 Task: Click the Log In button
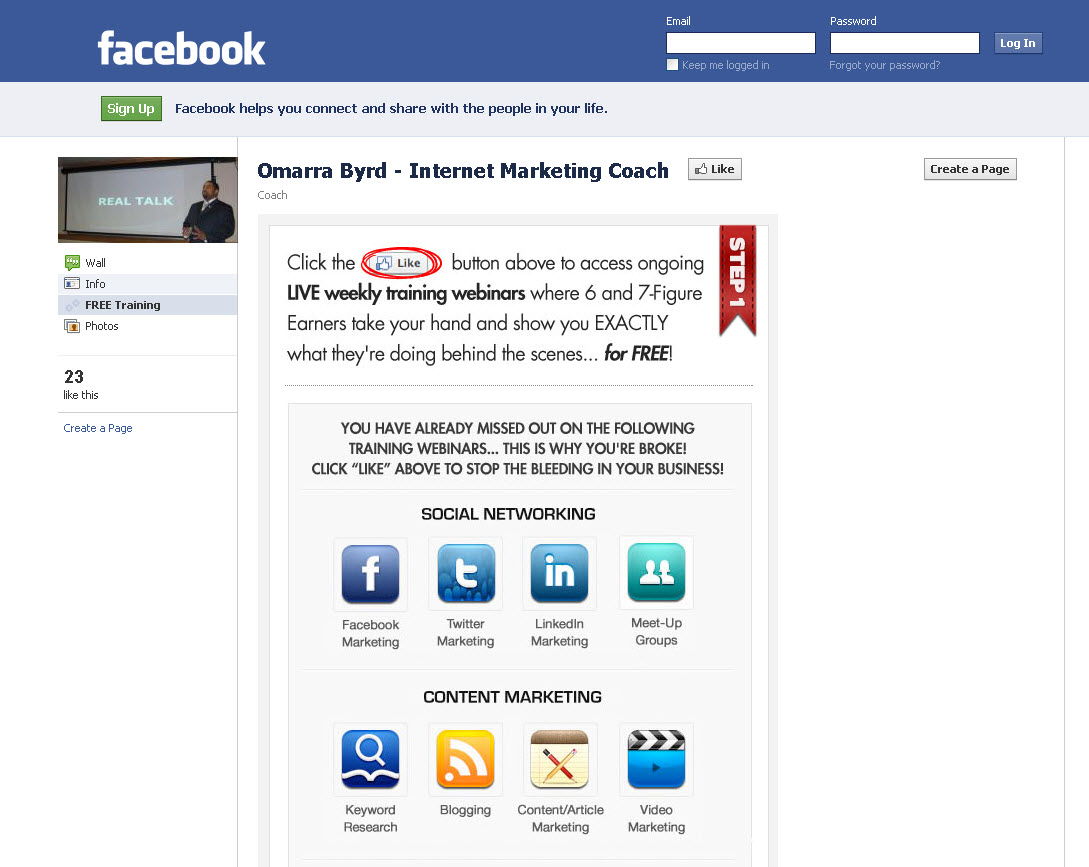click(1017, 43)
